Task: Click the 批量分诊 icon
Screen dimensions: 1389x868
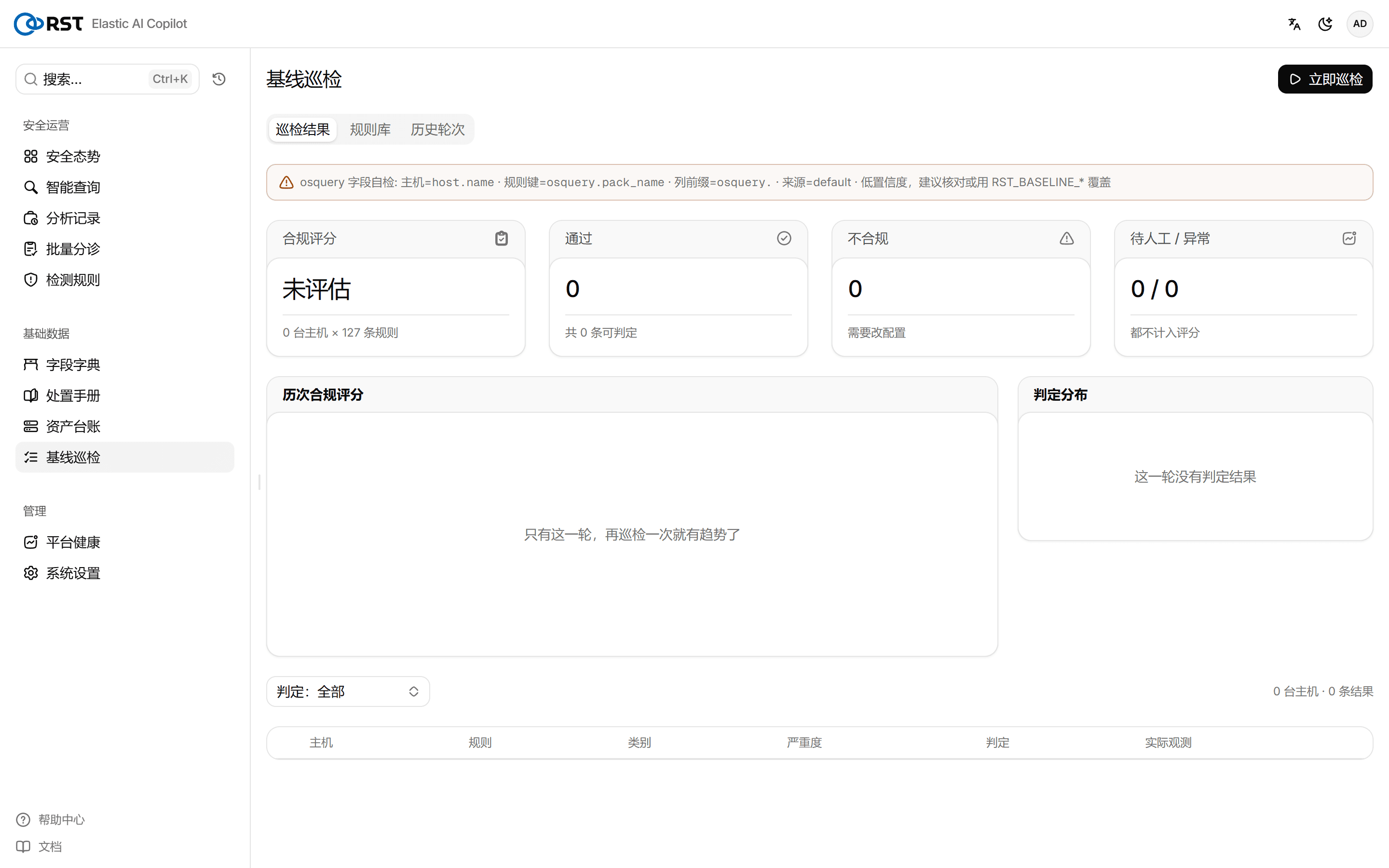Action: 31,248
